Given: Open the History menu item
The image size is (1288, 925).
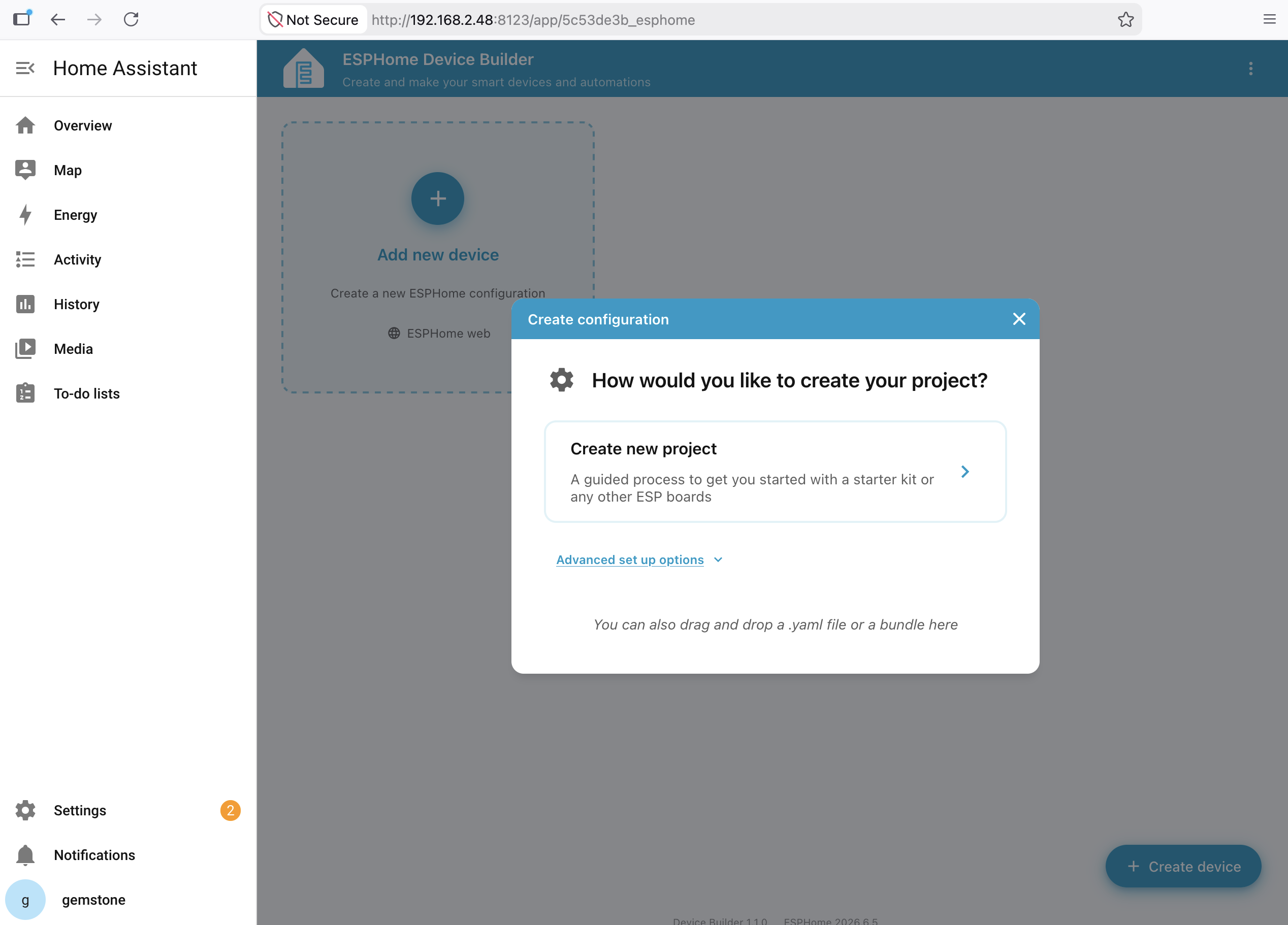Looking at the screenshot, I should click(x=128, y=305).
